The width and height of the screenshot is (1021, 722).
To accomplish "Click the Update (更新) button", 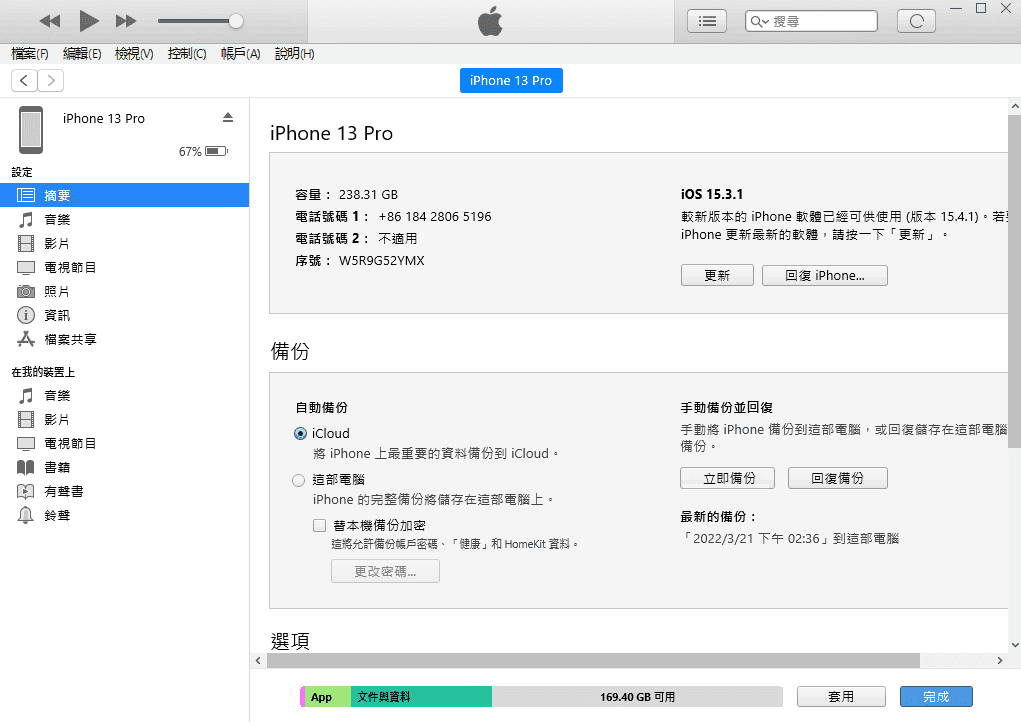I will pyautogui.click(x=717, y=276).
